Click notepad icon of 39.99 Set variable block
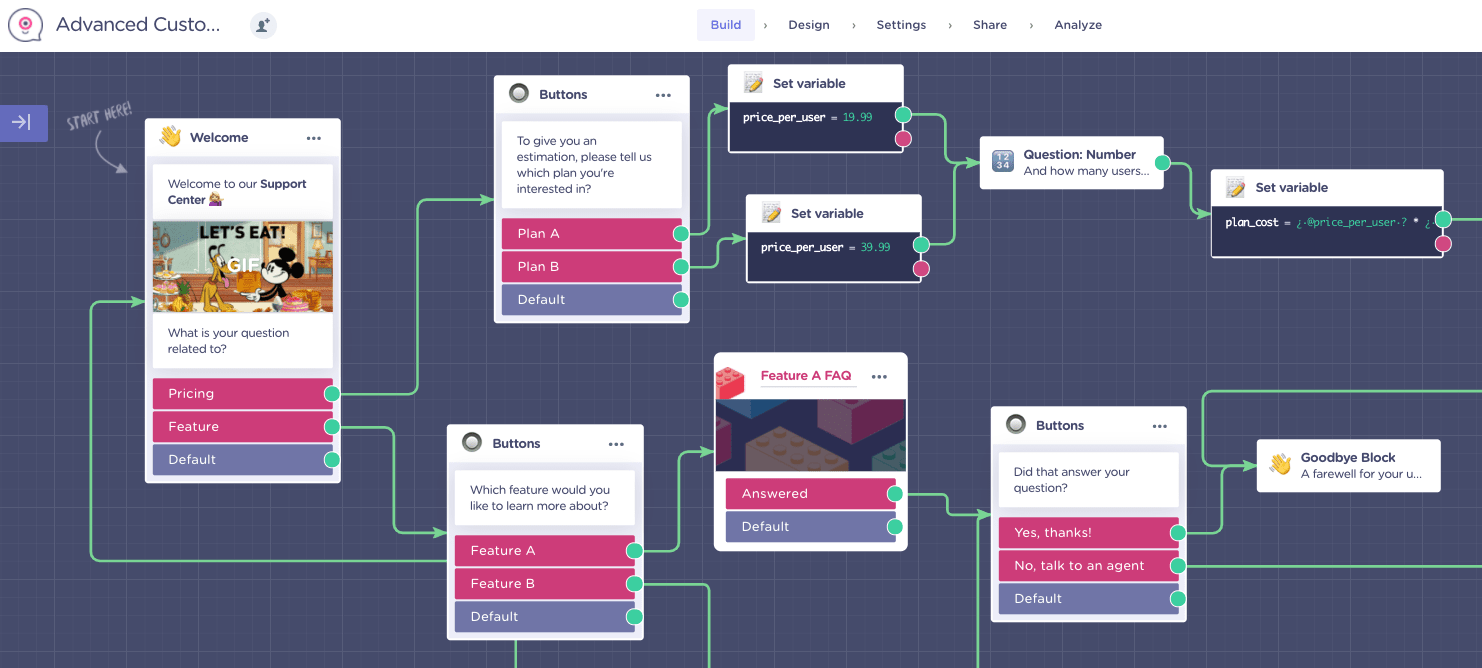This screenshot has width=1482, height=668. click(771, 213)
